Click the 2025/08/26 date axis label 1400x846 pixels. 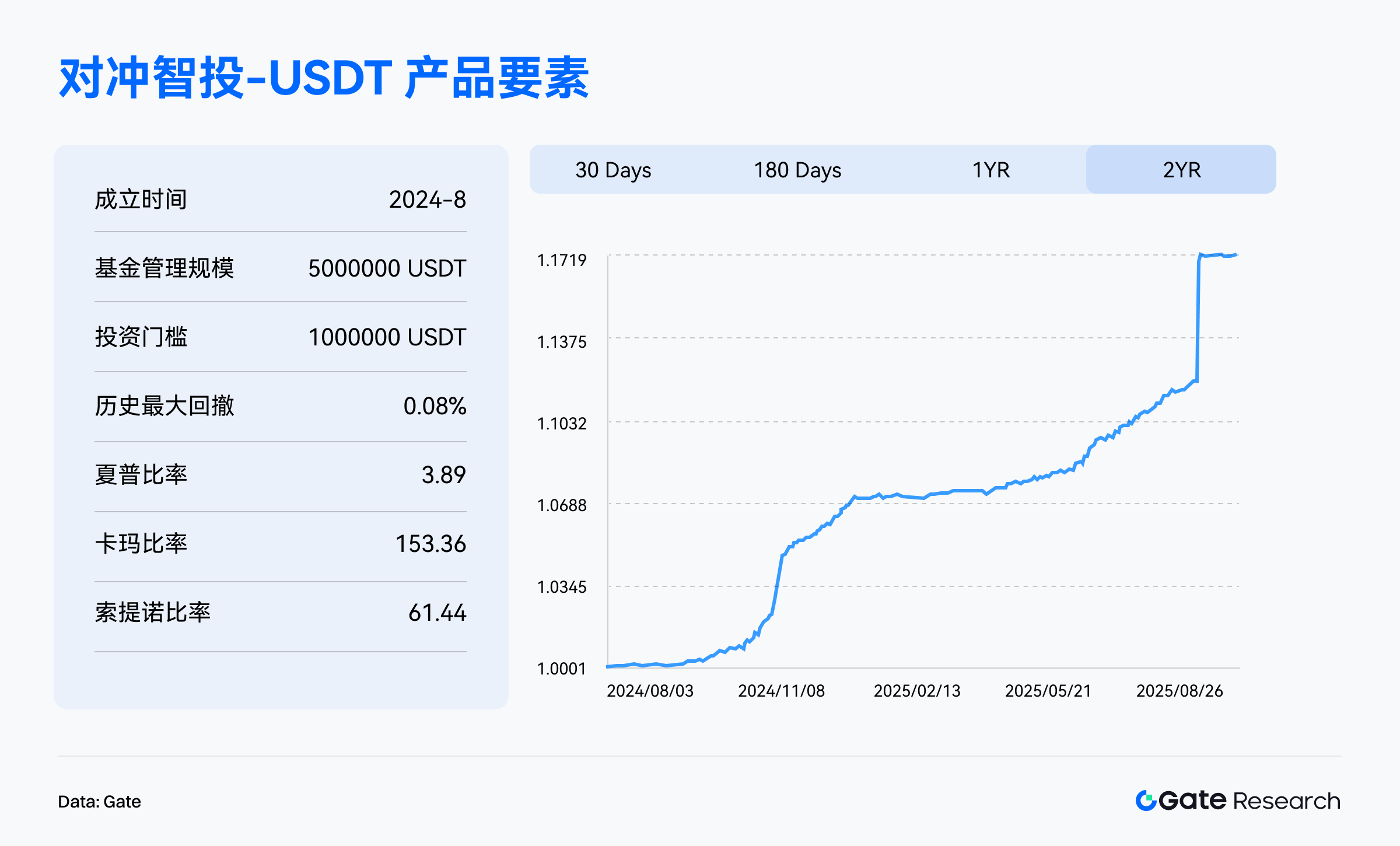pyautogui.click(x=1179, y=691)
